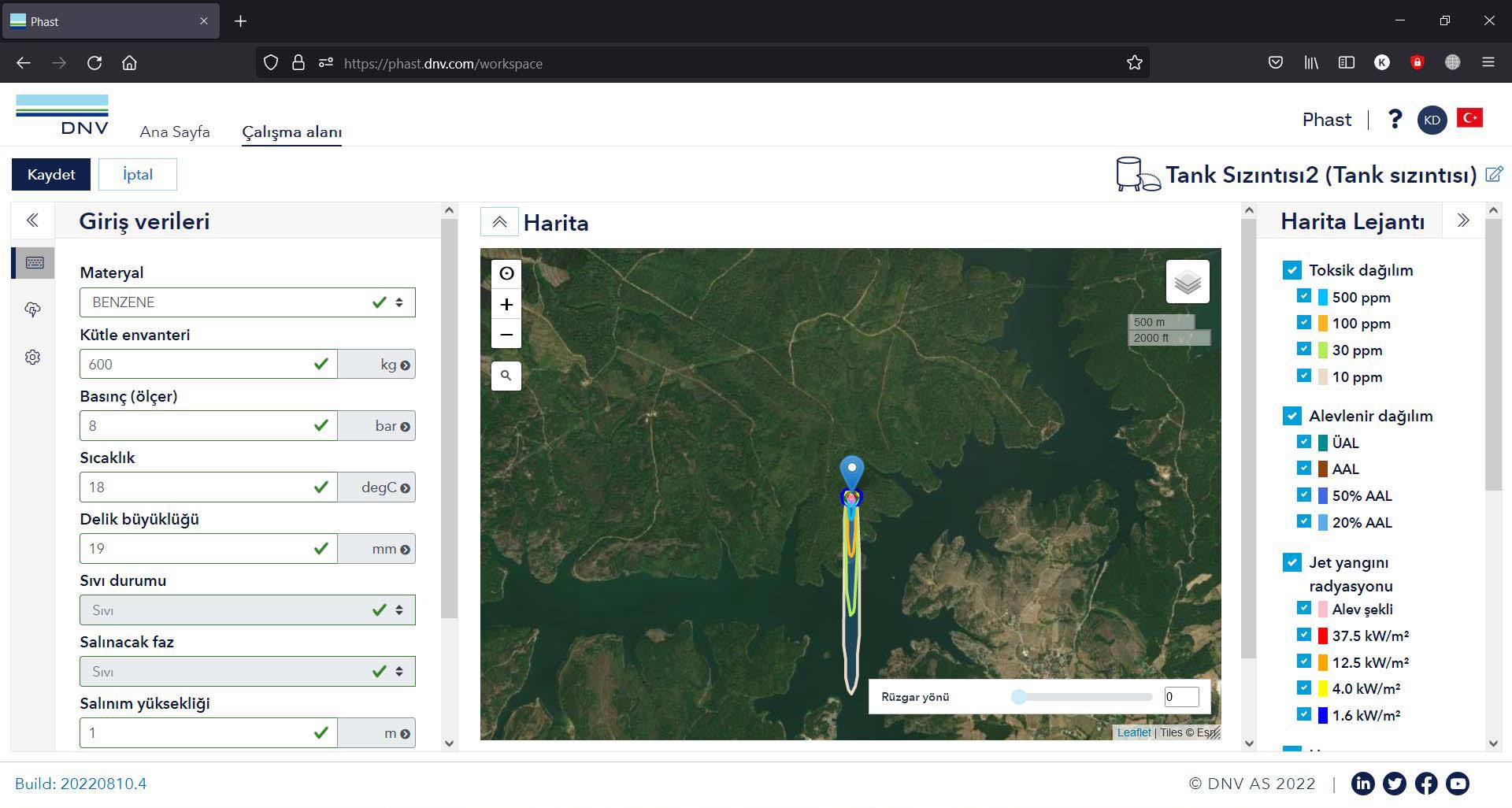1512x808 pixels.
Task: Select the Phast browser tab
Action: (x=110, y=21)
